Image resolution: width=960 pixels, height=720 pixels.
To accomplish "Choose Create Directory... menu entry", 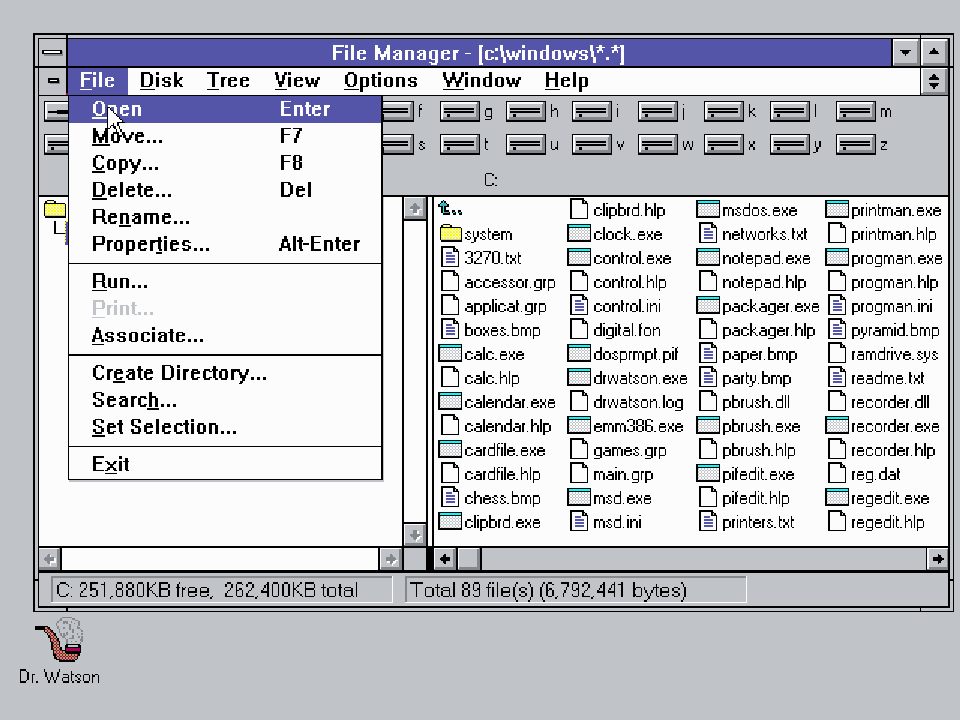I will [225, 373].
